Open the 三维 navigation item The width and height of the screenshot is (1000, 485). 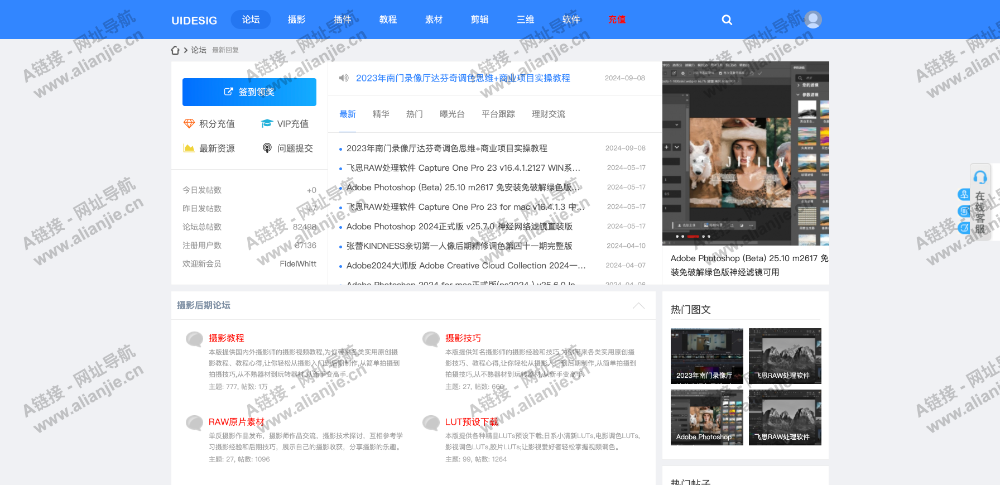click(526, 20)
